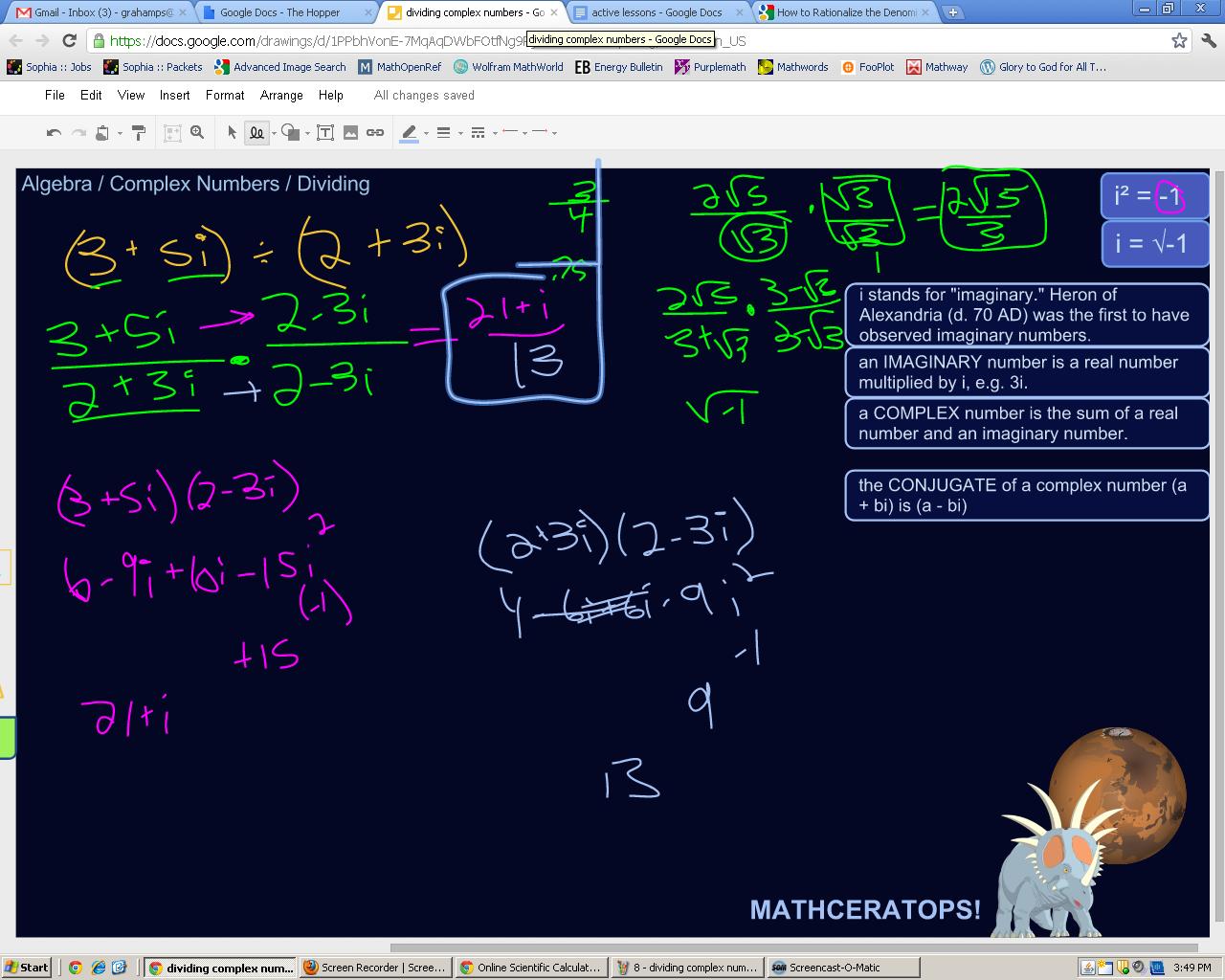Switch to Gmail Inbox tab

click(x=100, y=12)
